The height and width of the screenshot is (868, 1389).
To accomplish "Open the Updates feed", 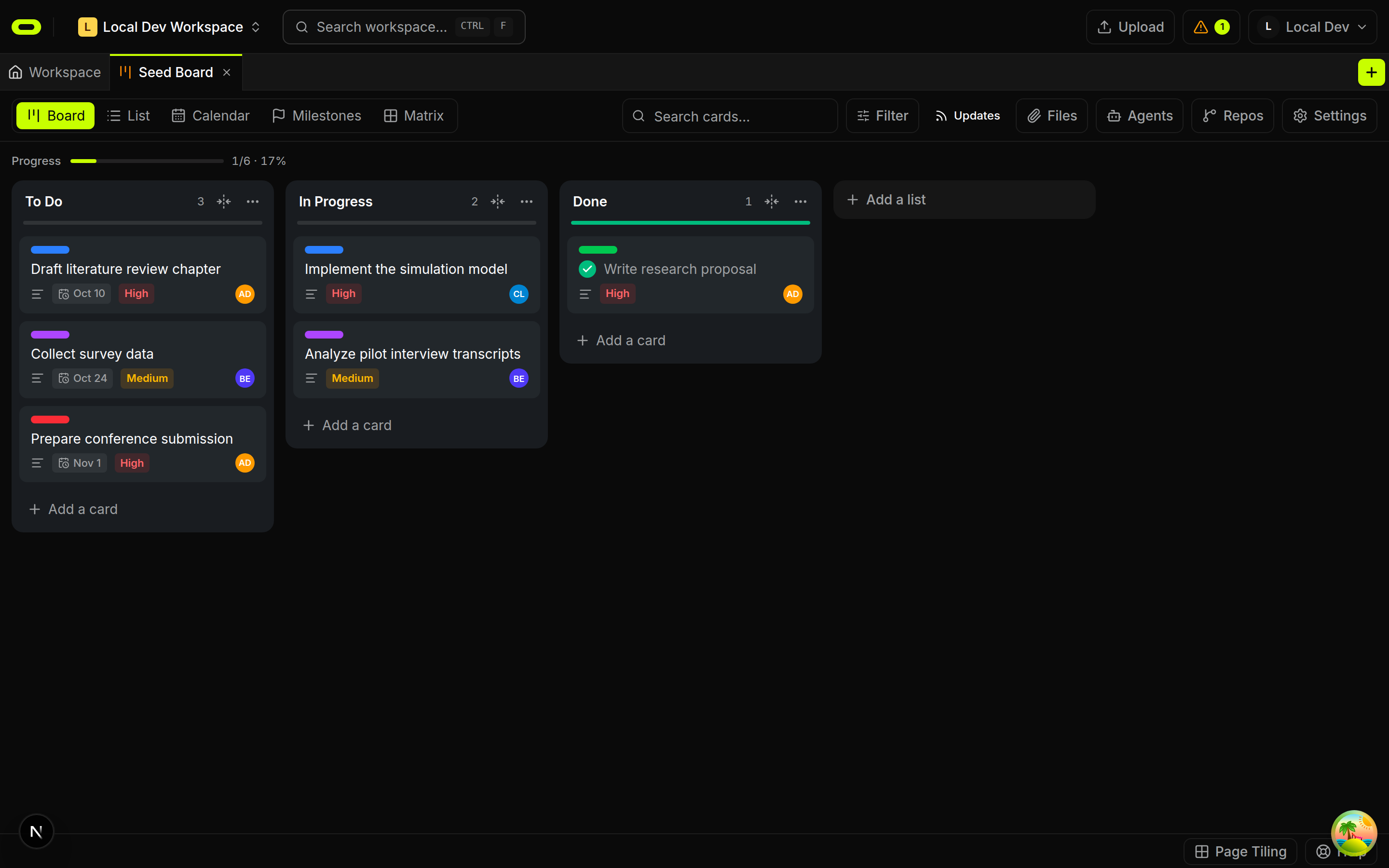I will pos(967,116).
